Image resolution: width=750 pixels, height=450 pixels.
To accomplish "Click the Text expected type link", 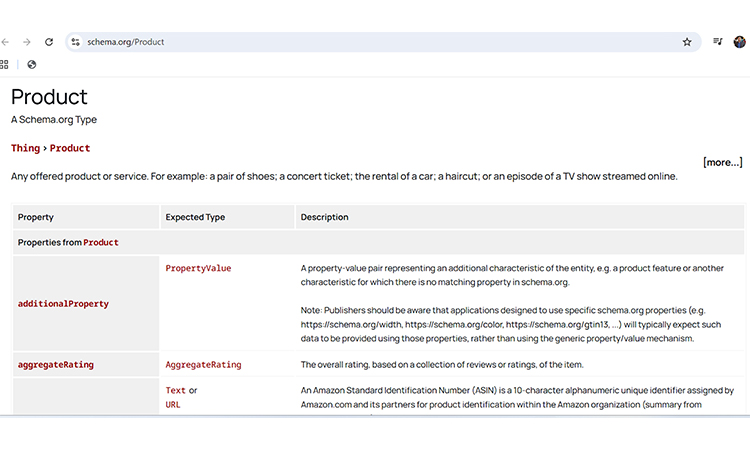I will pyautogui.click(x=175, y=390).
